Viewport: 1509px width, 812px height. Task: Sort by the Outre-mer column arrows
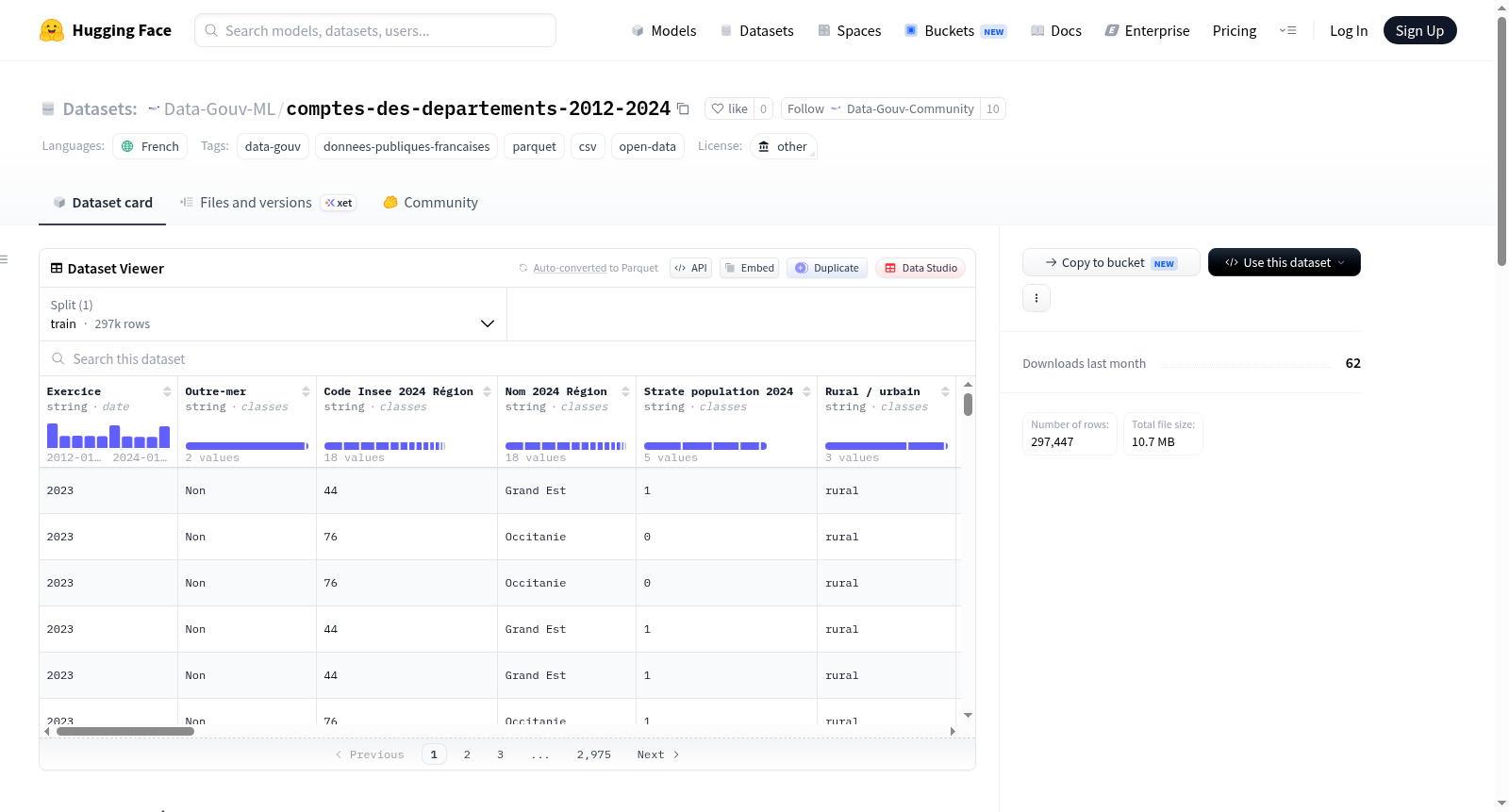(306, 391)
